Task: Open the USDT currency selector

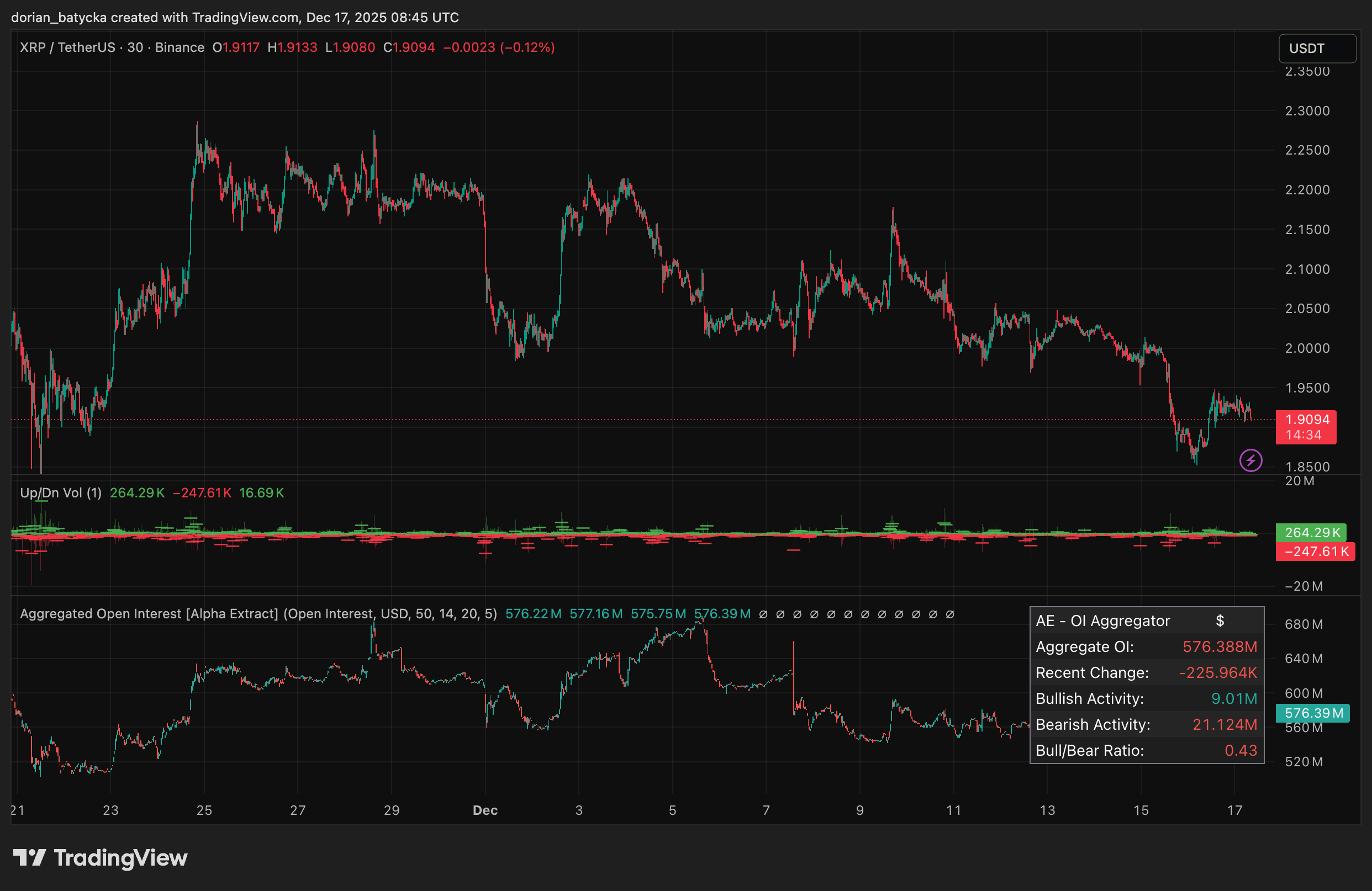Action: 1317,49
